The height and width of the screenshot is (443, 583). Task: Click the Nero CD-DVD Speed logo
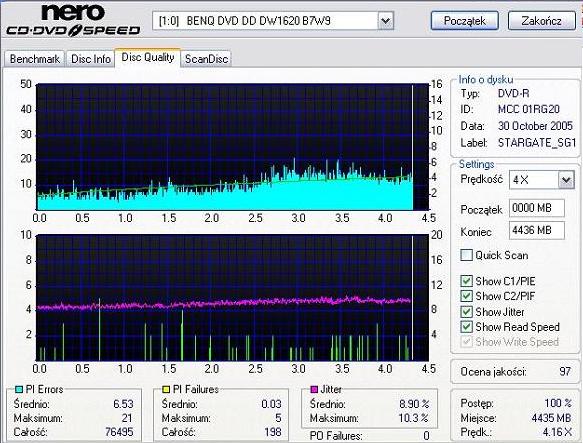(73, 20)
